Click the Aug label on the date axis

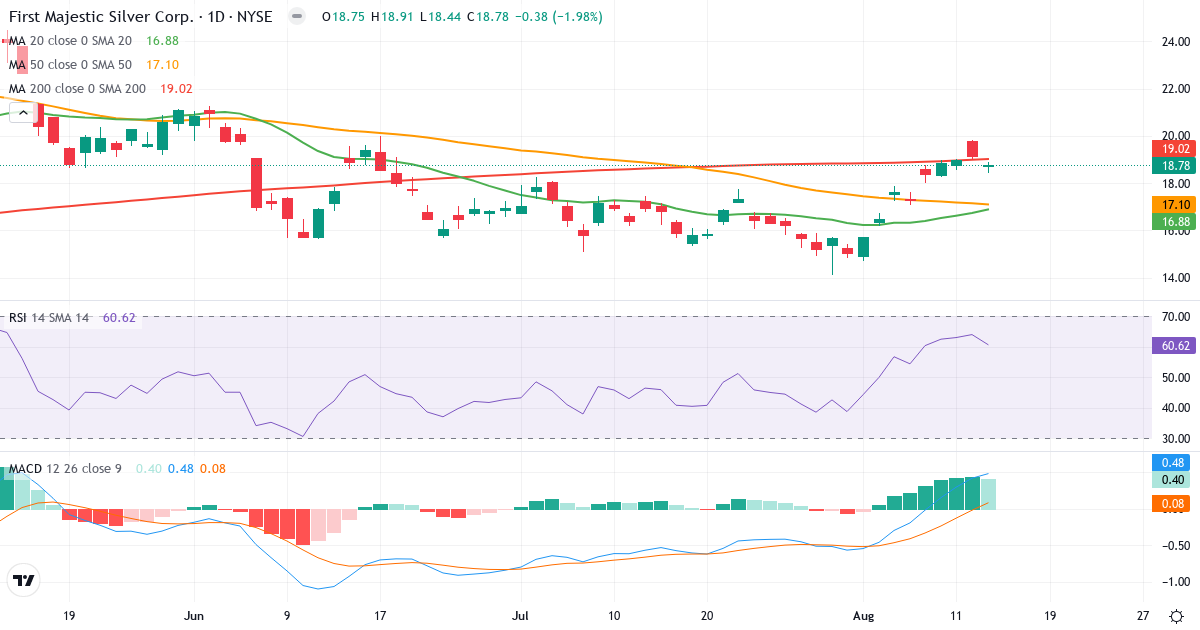861,616
